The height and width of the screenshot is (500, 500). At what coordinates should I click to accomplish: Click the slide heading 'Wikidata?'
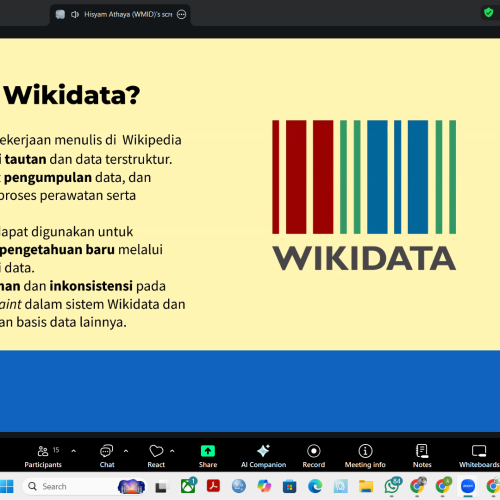(72, 95)
